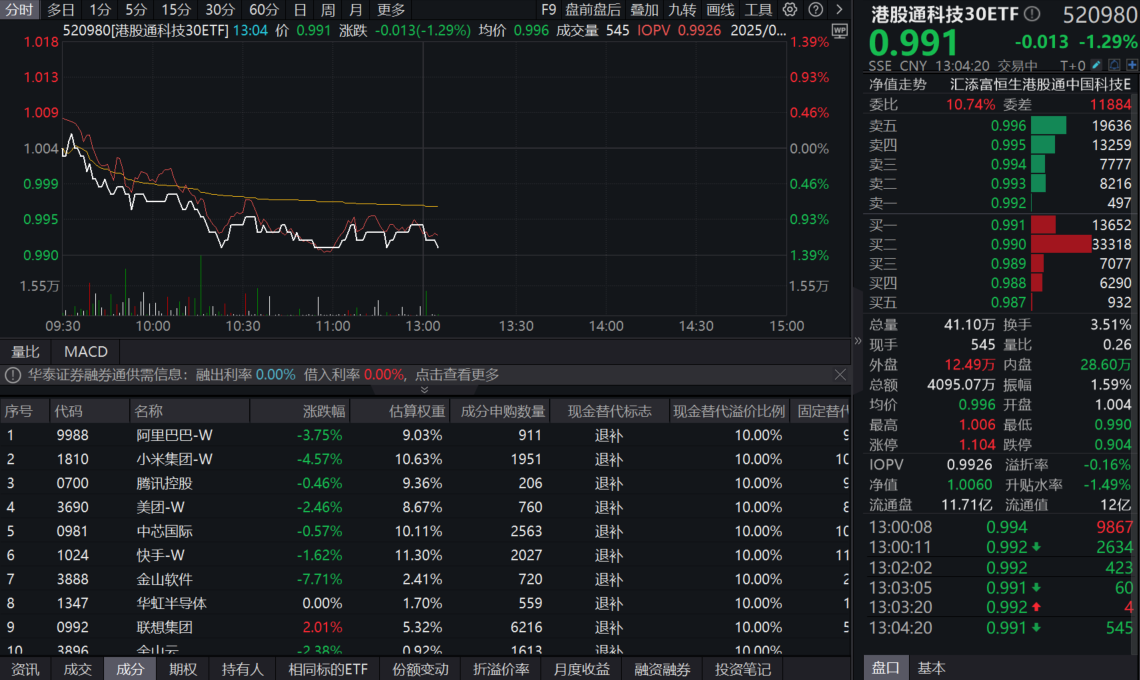Add ETF to watchlist with the blue plus icon
Viewport: 1140px width, 680px height.
[x=1132, y=64]
